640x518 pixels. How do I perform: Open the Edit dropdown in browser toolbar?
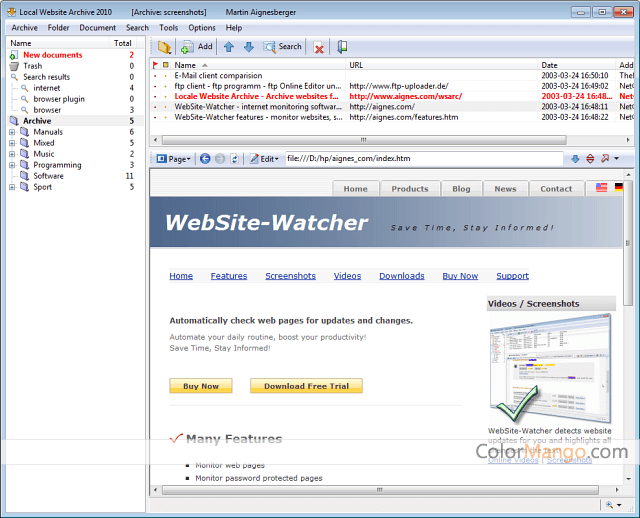pyautogui.click(x=265, y=159)
